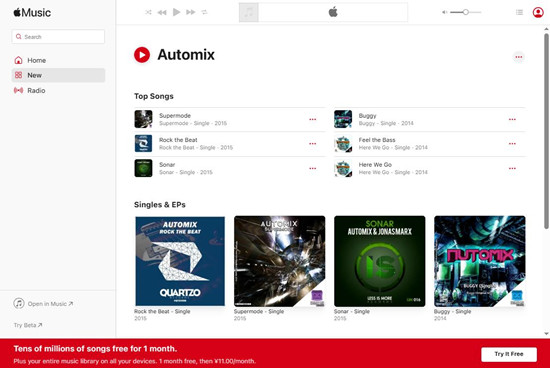Image resolution: width=550 pixels, height=368 pixels.
Task: Play Automix with the red play button
Action: click(142, 55)
